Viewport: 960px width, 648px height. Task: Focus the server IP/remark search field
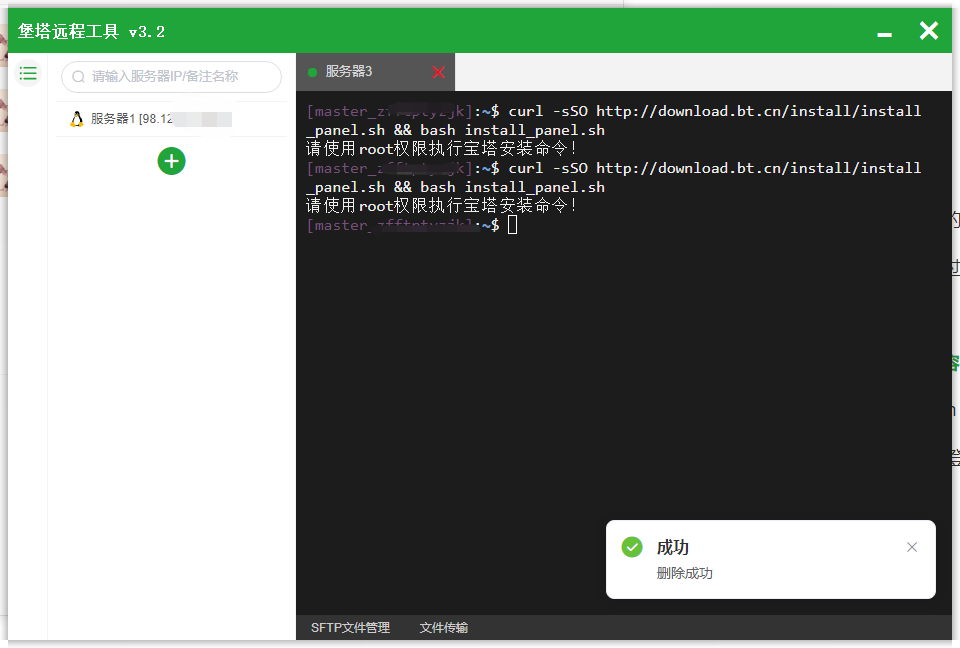(x=171, y=77)
